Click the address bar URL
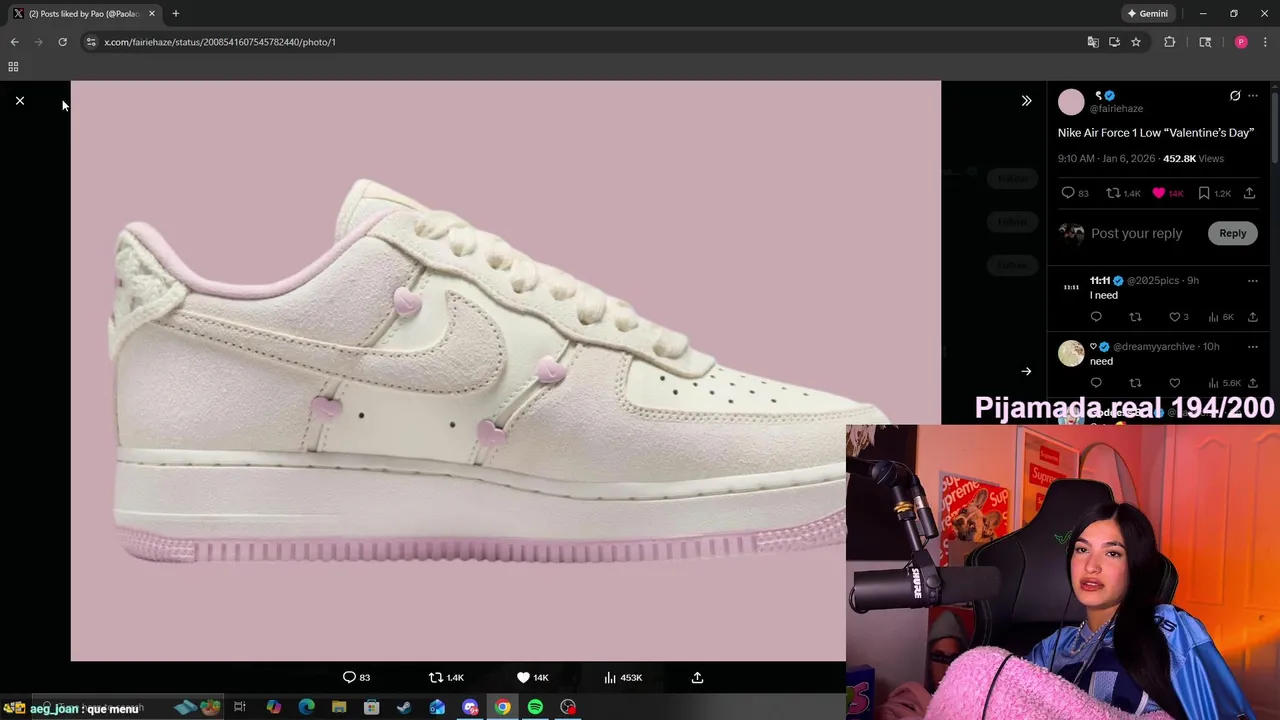This screenshot has height=720, width=1280. [x=220, y=42]
